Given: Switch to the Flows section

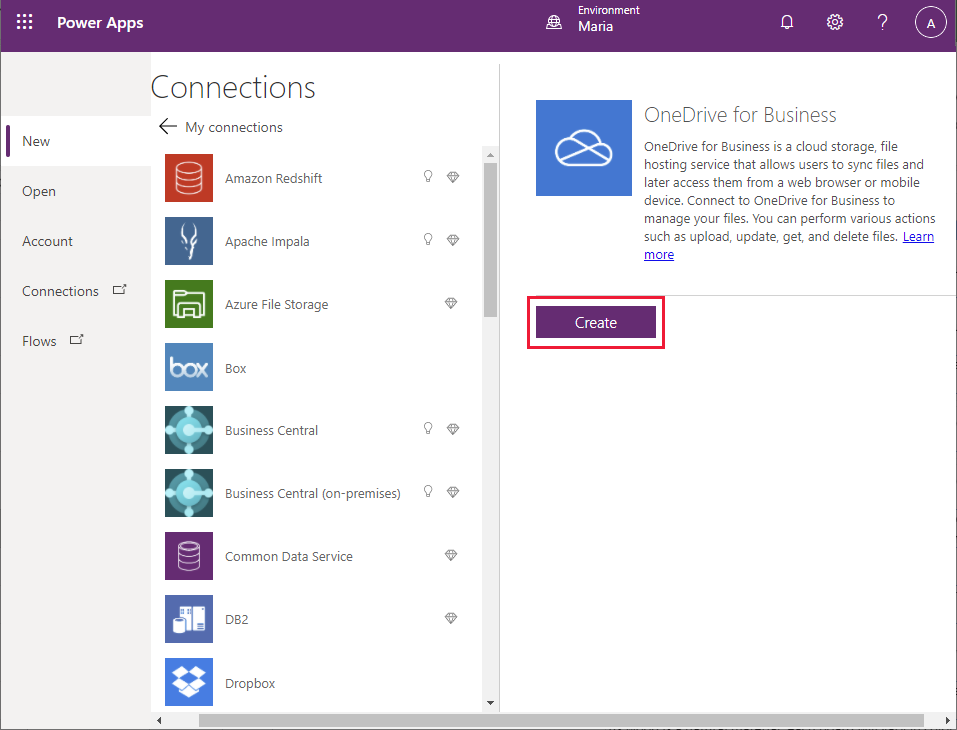Looking at the screenshot, I should pos(39,340).
